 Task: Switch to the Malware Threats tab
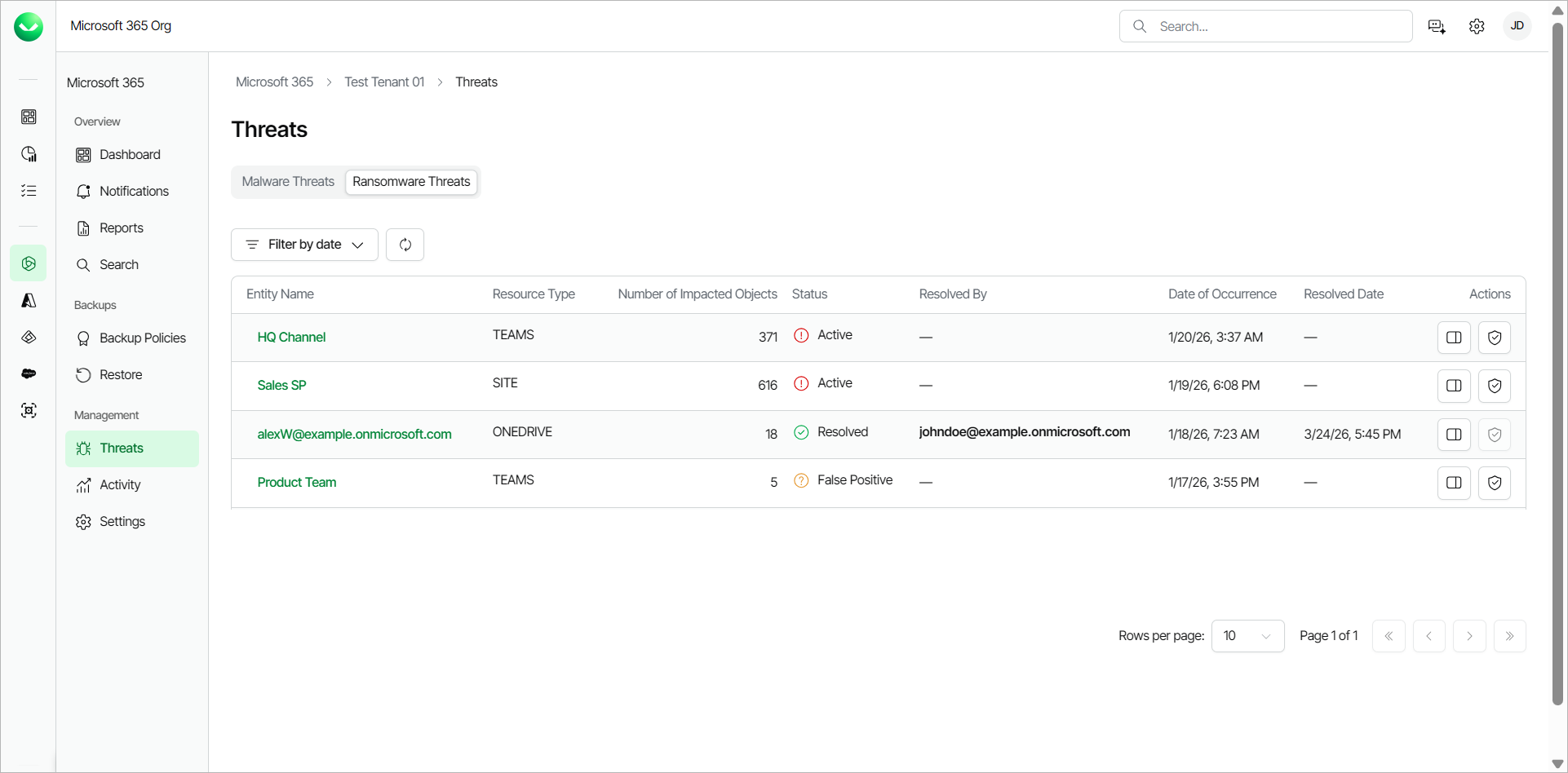288,182
